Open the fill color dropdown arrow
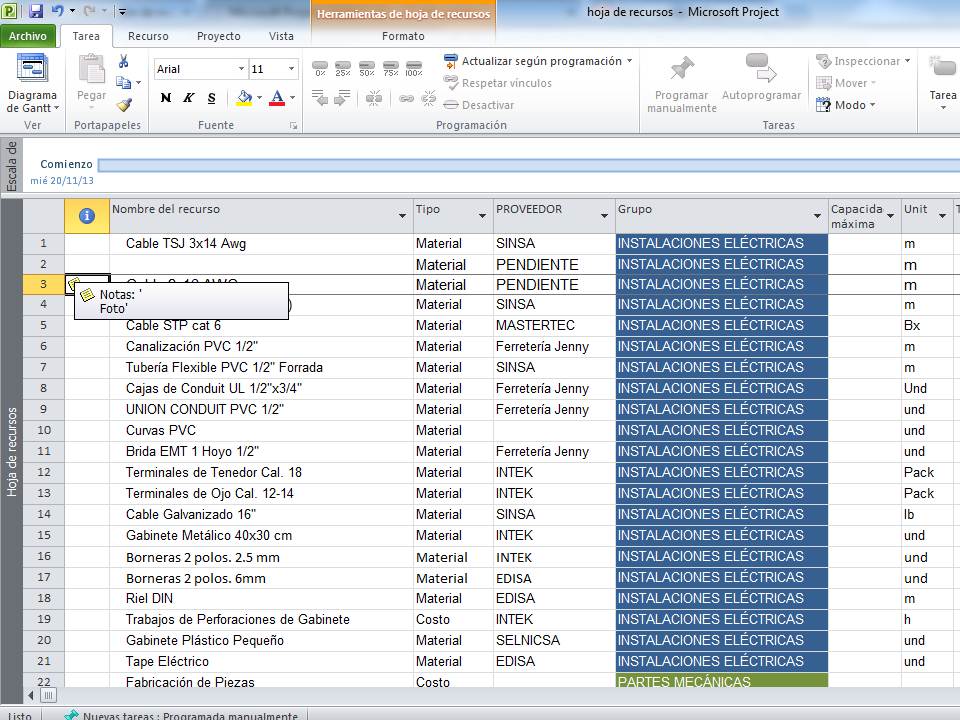 tap(260, 98)
